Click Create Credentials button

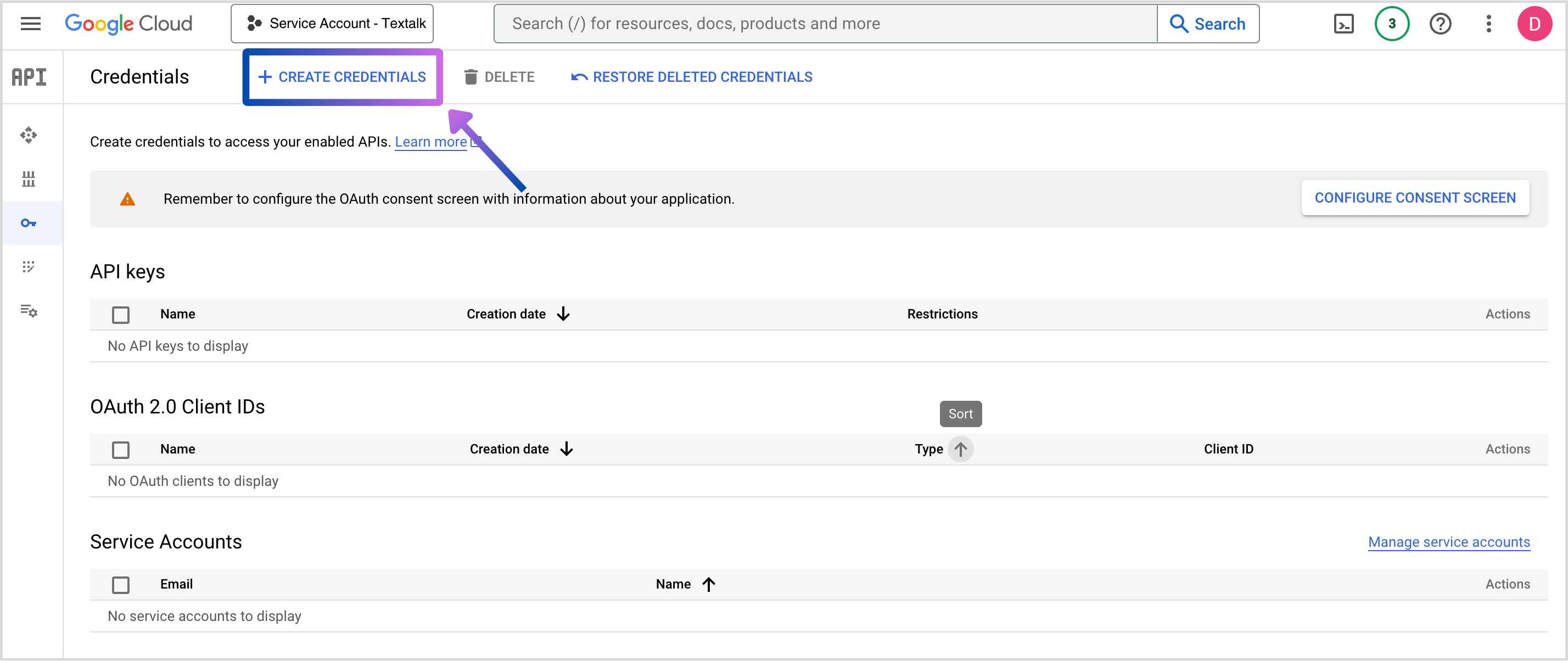(x=342, y=77)
